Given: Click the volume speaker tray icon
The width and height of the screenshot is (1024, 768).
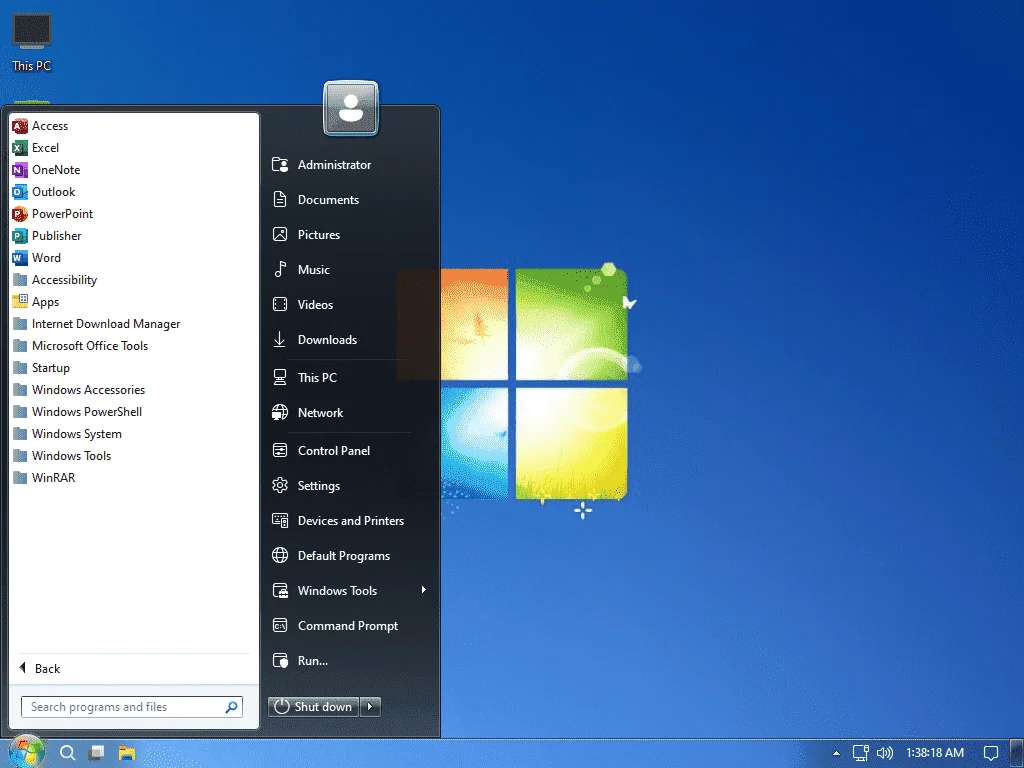Looking at the screenshot, I should click(x=884, y=753).
